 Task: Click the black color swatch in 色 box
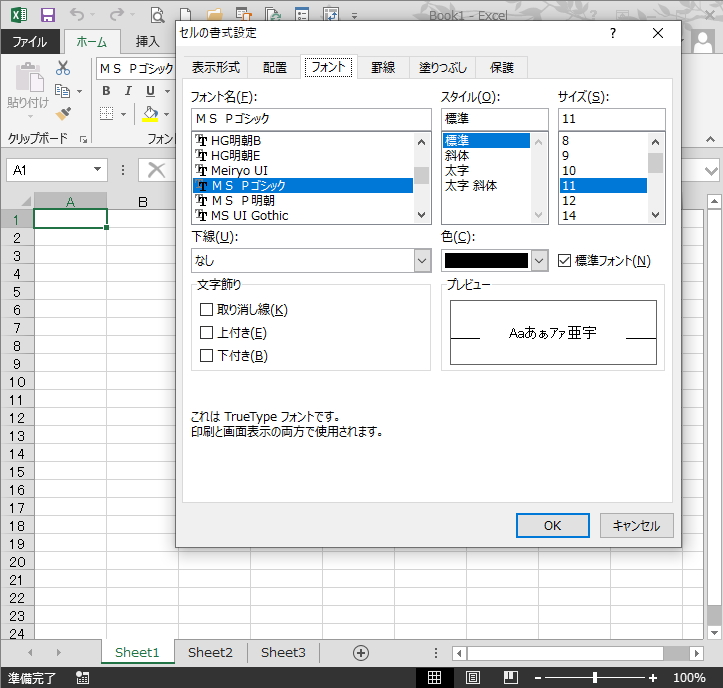click(x=486, y=261)
